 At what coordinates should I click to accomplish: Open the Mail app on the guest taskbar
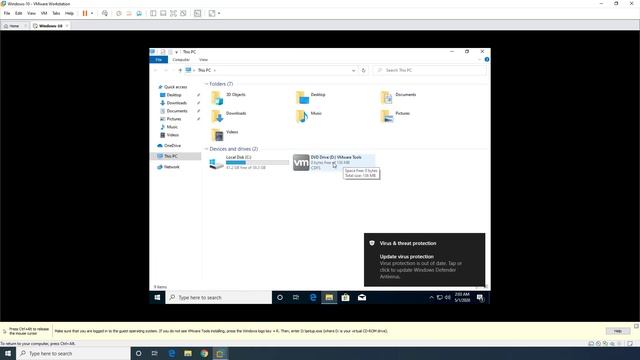coord(362,298)
